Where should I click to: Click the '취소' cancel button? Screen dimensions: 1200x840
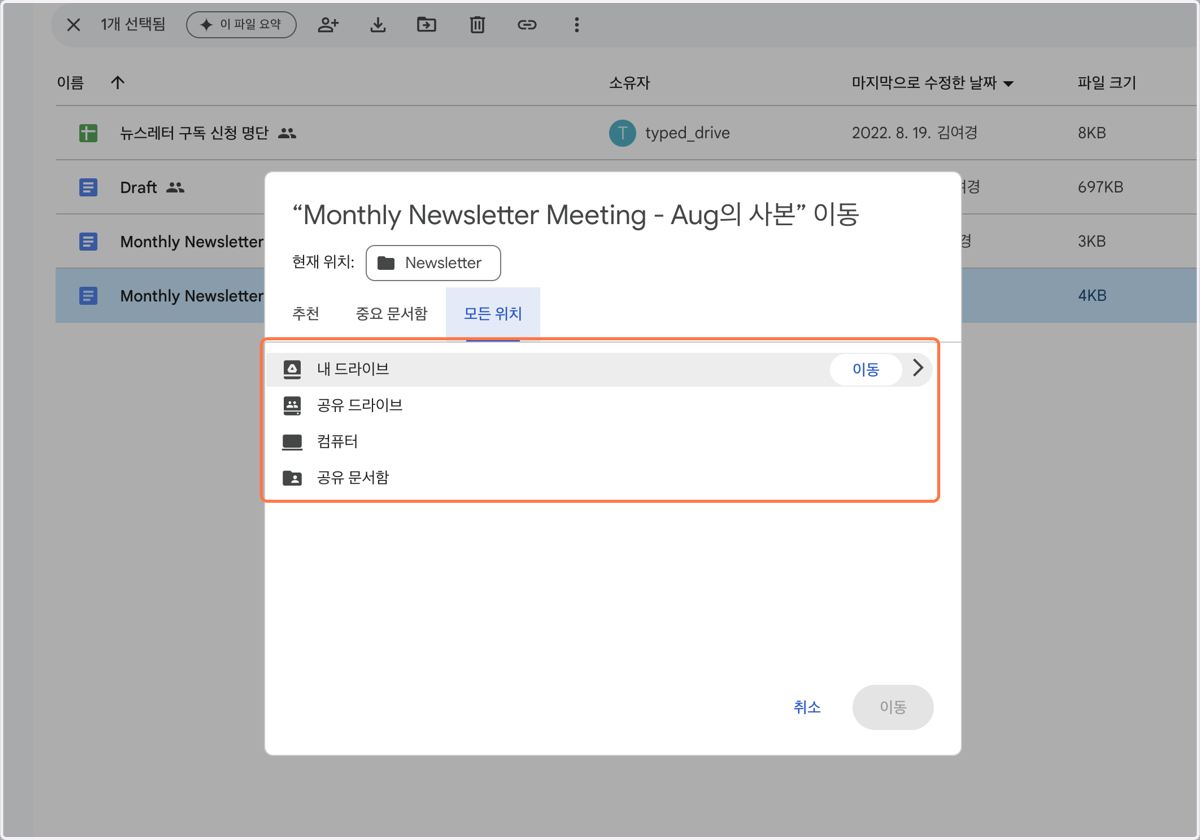807,707
